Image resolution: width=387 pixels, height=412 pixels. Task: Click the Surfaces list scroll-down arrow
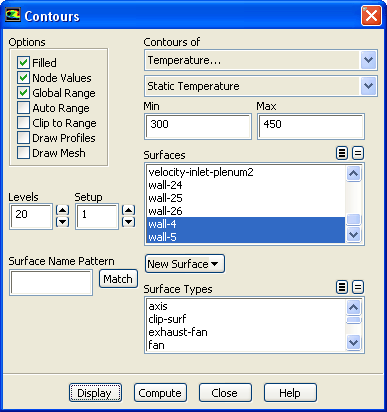click(353, 234)
